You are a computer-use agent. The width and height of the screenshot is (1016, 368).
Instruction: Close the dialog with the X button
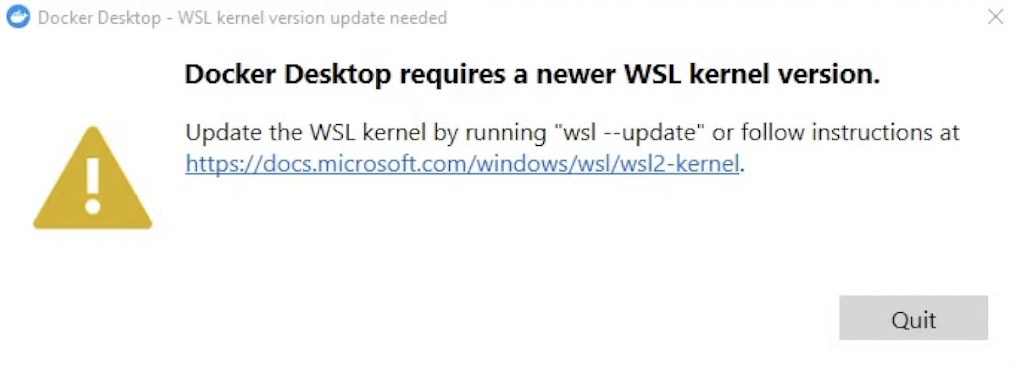[995, 17]
